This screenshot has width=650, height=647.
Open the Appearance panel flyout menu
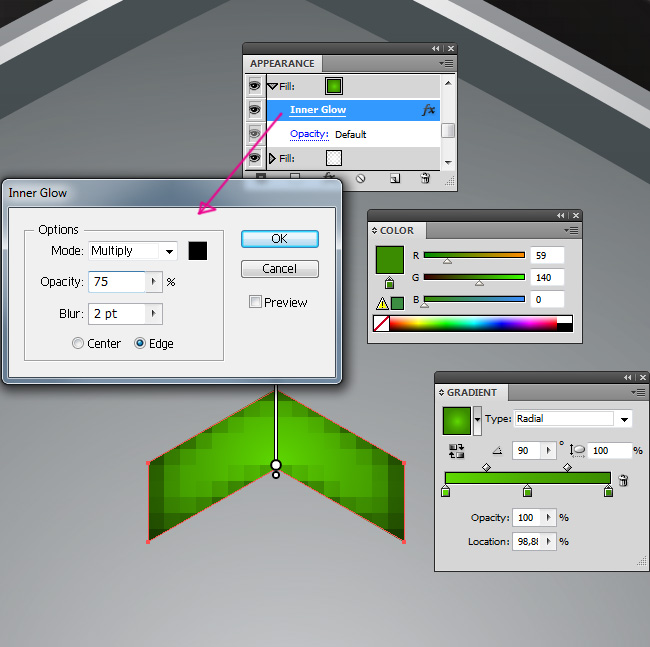pyautogui.click(x=446, y=64)
